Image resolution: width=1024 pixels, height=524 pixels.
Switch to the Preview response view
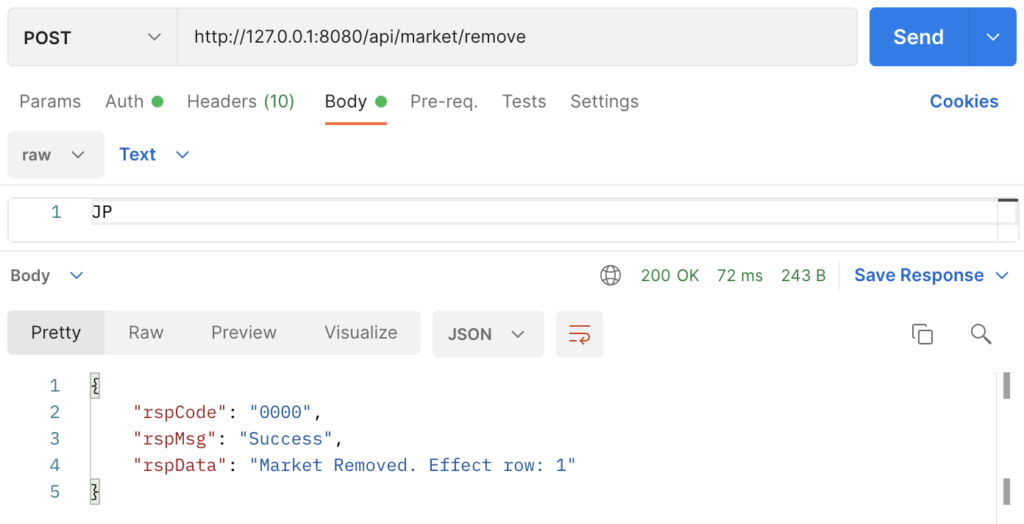[244, 333]
